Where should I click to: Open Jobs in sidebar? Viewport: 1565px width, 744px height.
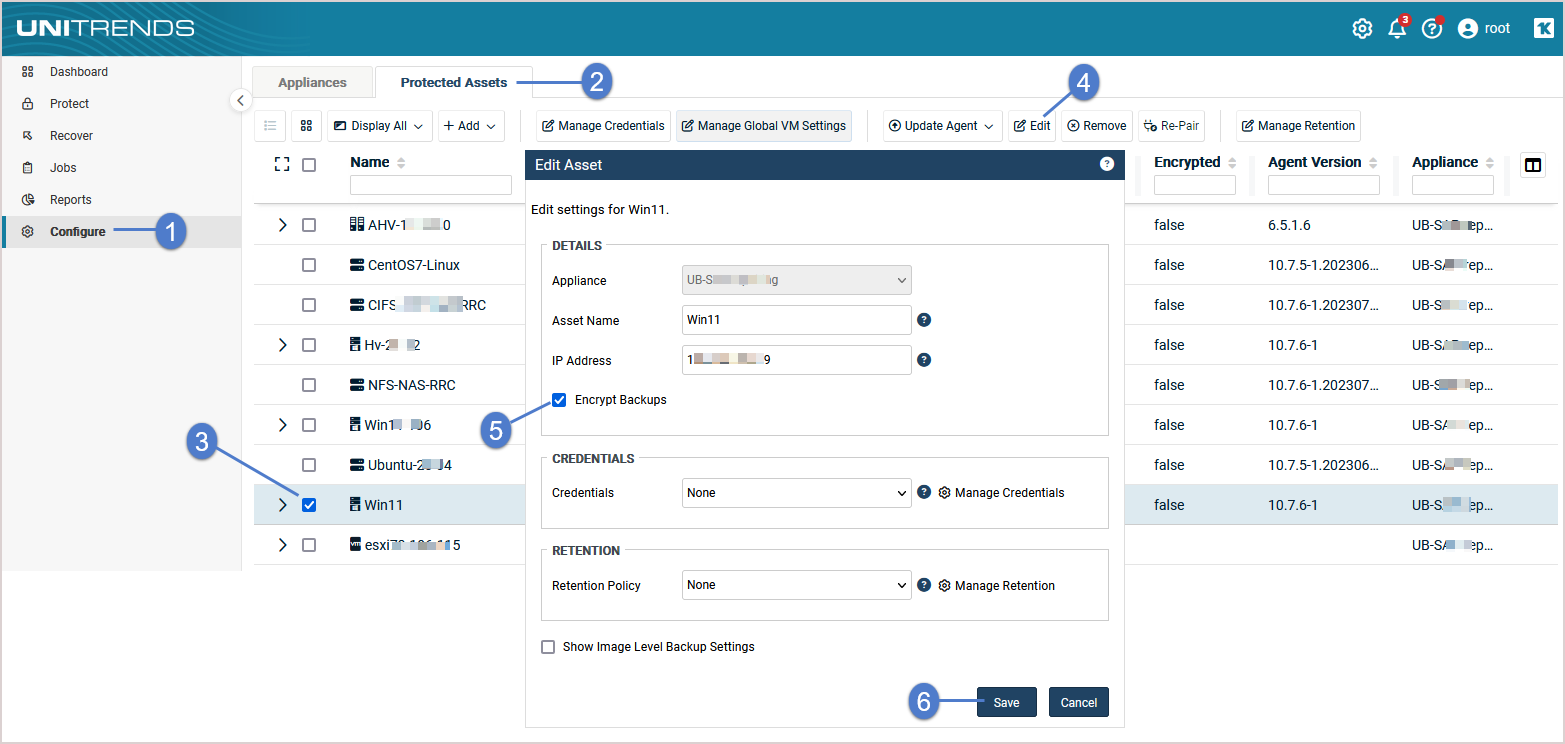(x=121, y=168)
